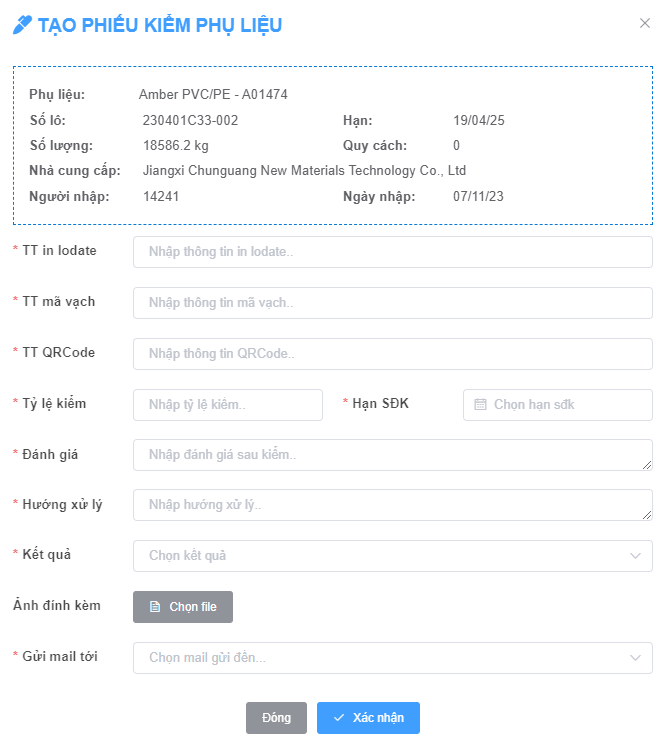Focus the TT in lodate input field
Image resolution: width=667 pixels, height=747 pixels.
tap(392, 252)
